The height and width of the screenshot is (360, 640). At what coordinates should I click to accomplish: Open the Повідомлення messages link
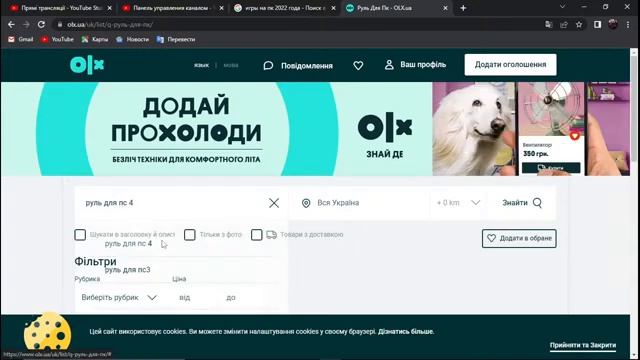298,66
